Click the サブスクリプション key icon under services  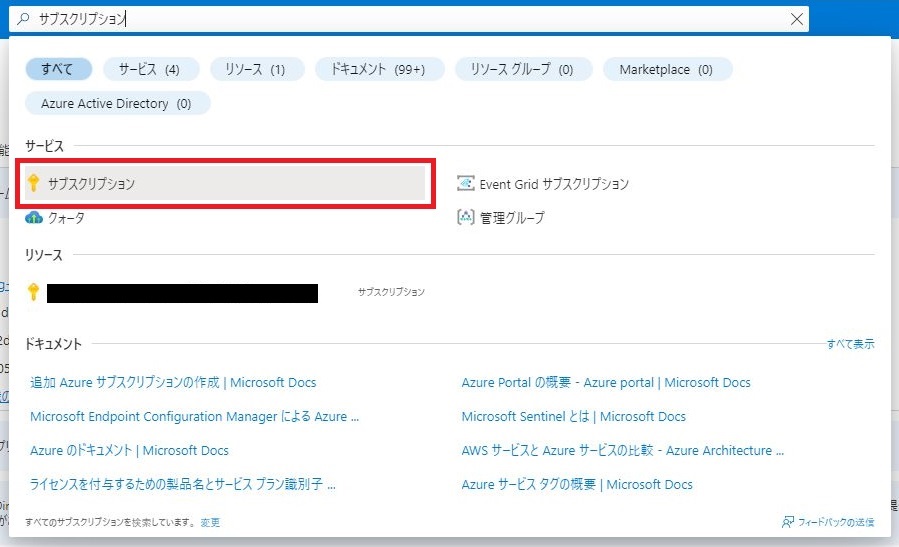33,183
